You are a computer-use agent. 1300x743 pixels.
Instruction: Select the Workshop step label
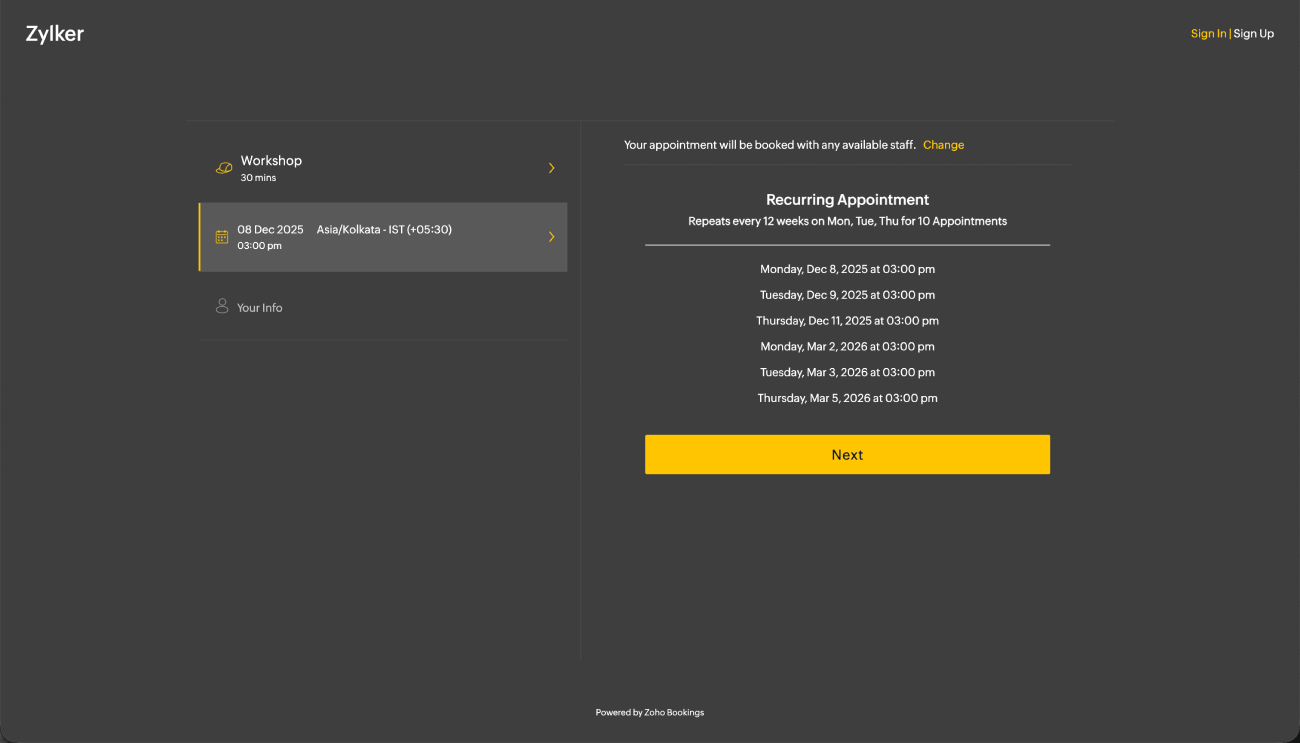click(x=271, y=160)
